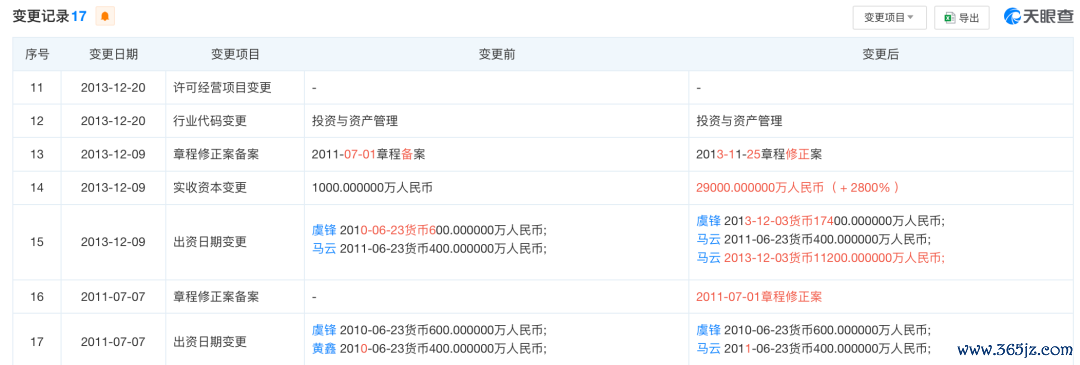
Task: Open 虞锋 link in row 17 变更前
Action: point(324,330)
